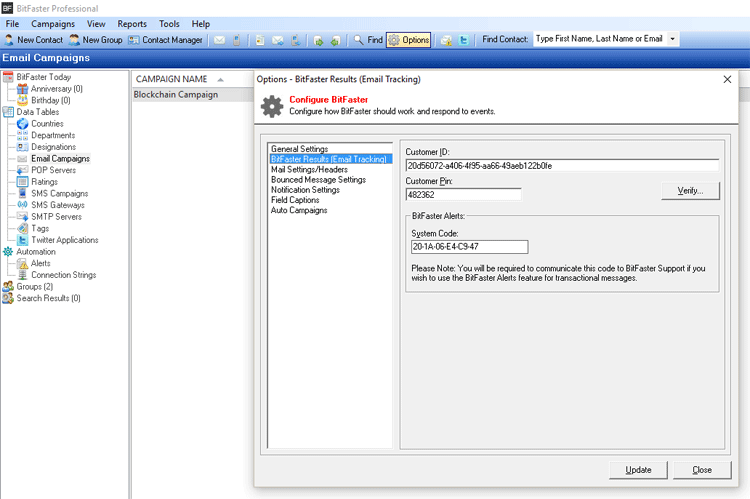
Task: Click the New Contact toolbar button
Action: point(33,40)
